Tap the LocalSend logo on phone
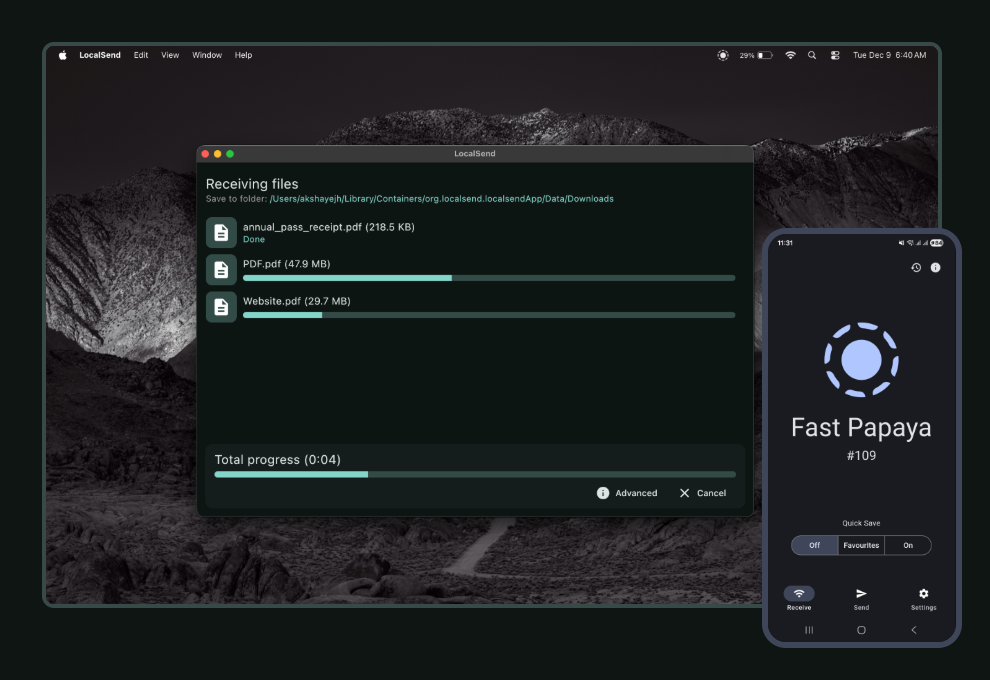Image resolution: width=990 pixels, height=680 pixels. pos(861,360)
